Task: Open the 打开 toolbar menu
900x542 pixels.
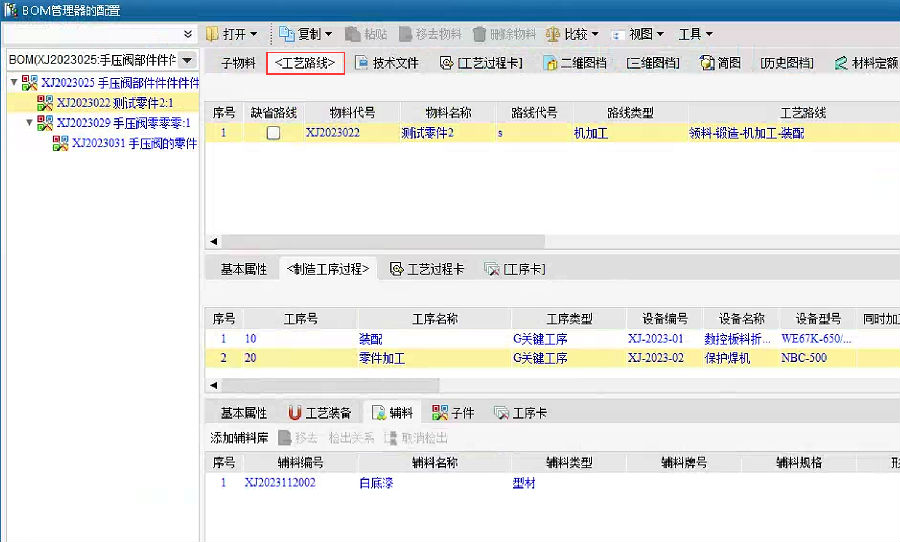Action: click(232, 34)
